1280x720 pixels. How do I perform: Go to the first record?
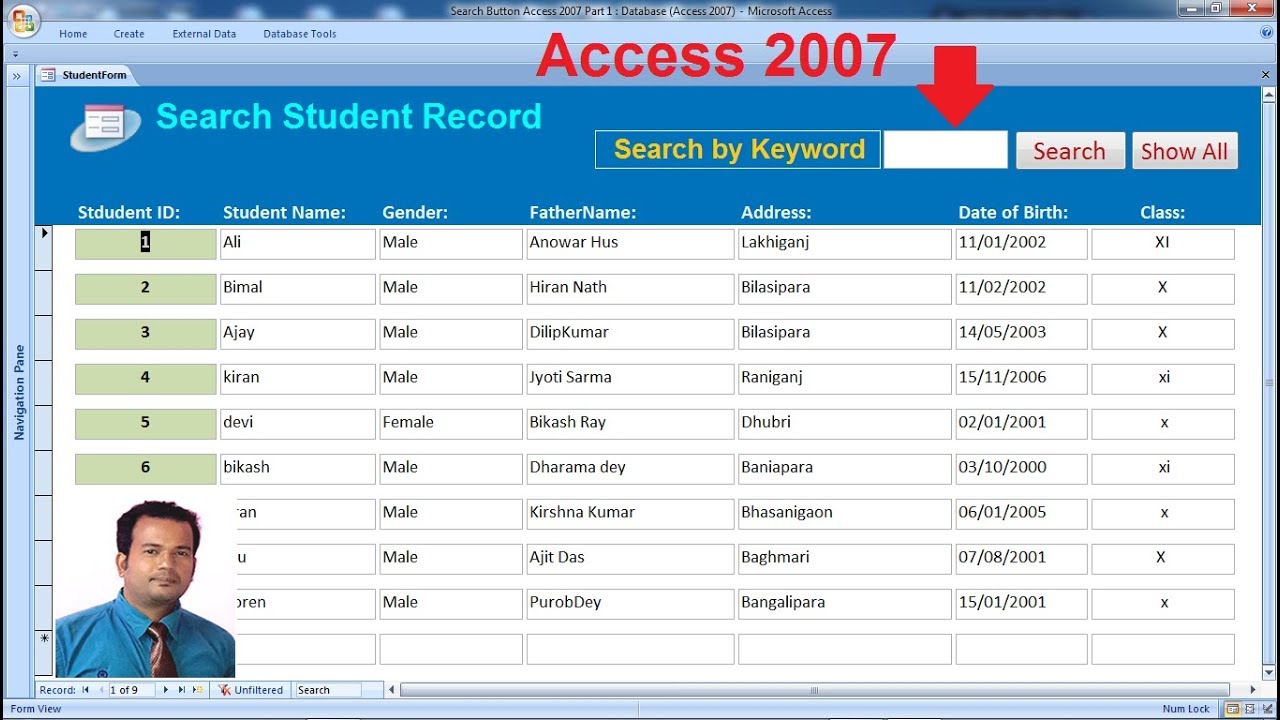pos(86,690)
